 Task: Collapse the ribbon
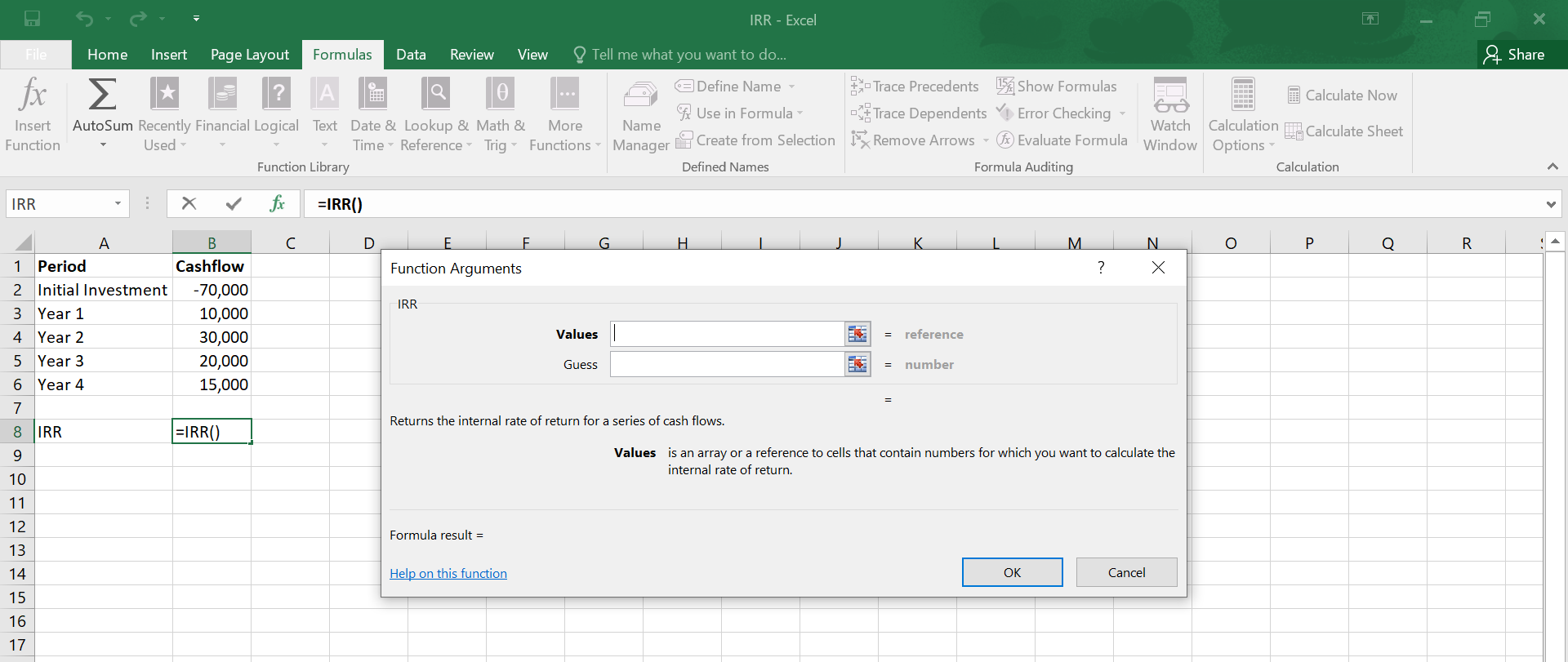click(x=1552, y=167)
